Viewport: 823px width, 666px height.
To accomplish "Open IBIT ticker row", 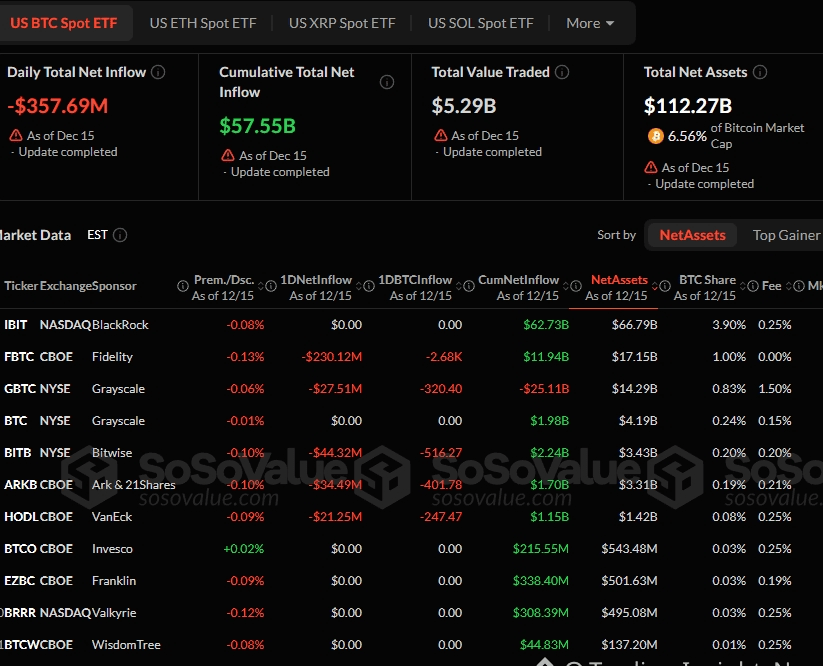I will click(16, 325).
